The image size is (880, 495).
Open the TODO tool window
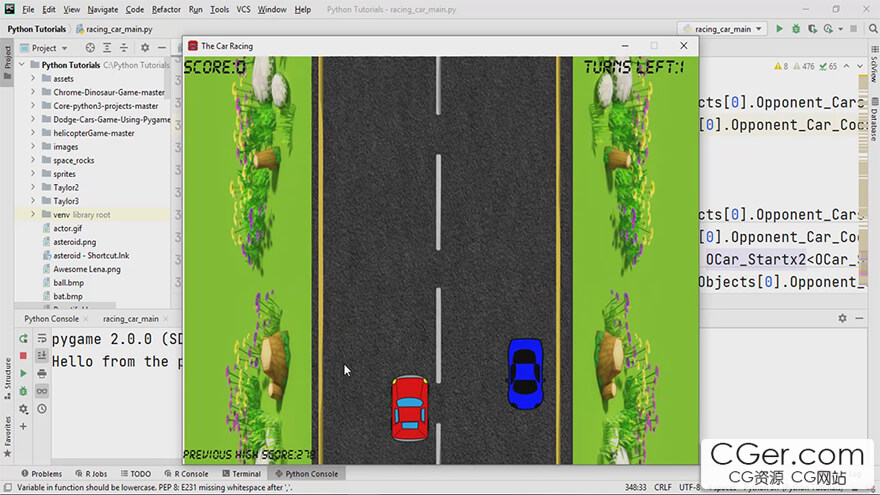click(135, 474)
